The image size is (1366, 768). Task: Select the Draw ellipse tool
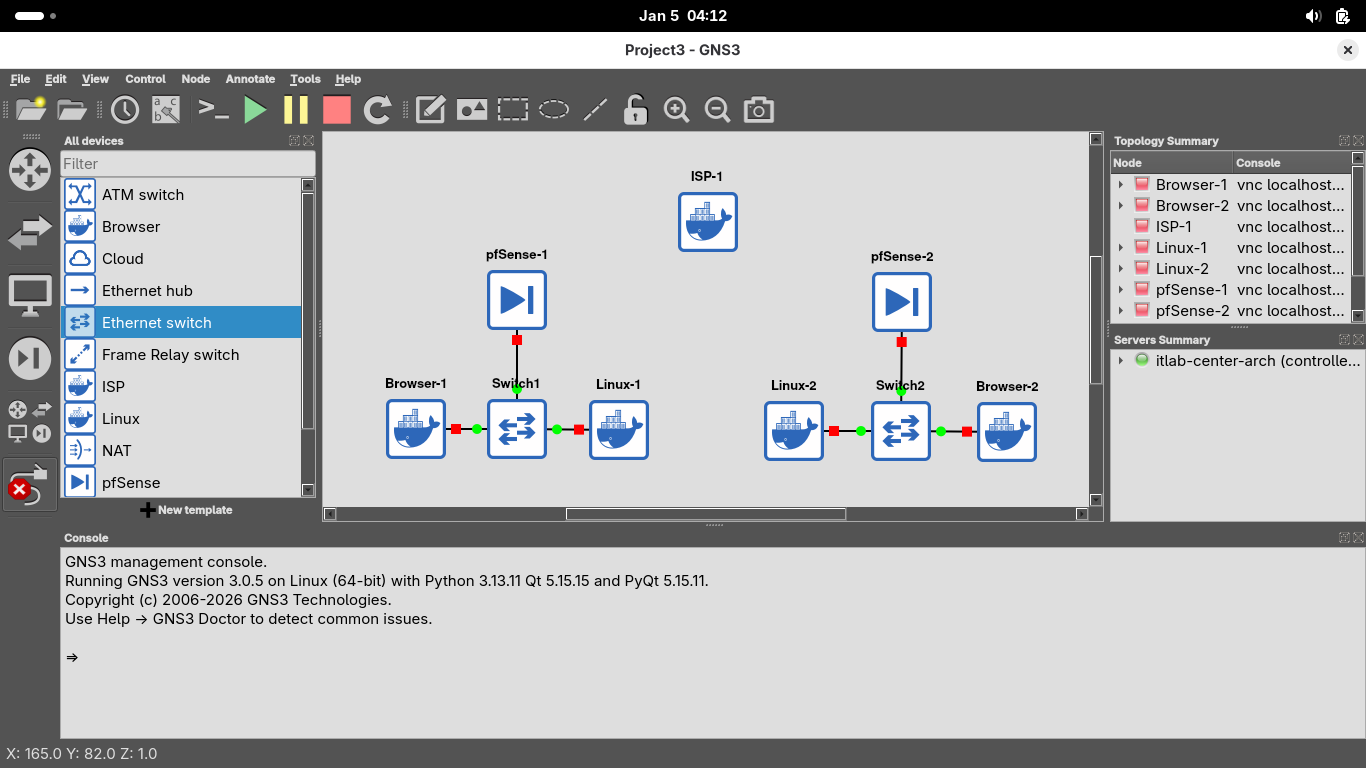pos(554,110)
